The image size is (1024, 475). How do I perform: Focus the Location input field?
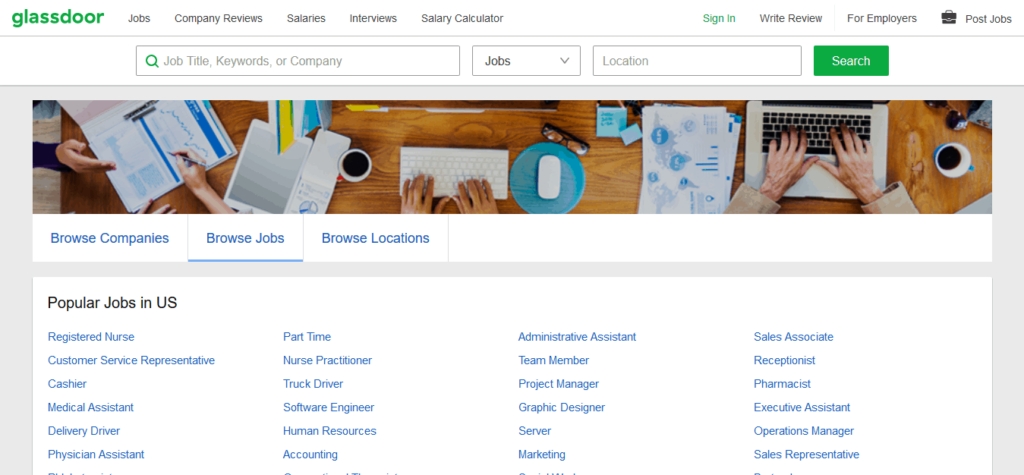tap(697, 61)
